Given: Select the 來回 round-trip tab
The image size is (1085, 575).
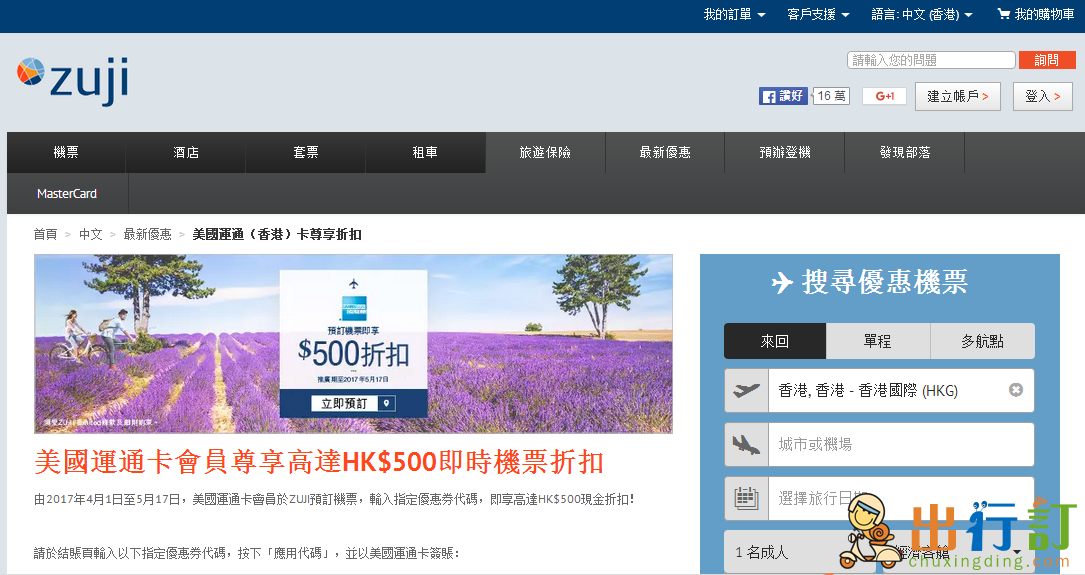Looking at the screenshot, I should click(775, 341).
